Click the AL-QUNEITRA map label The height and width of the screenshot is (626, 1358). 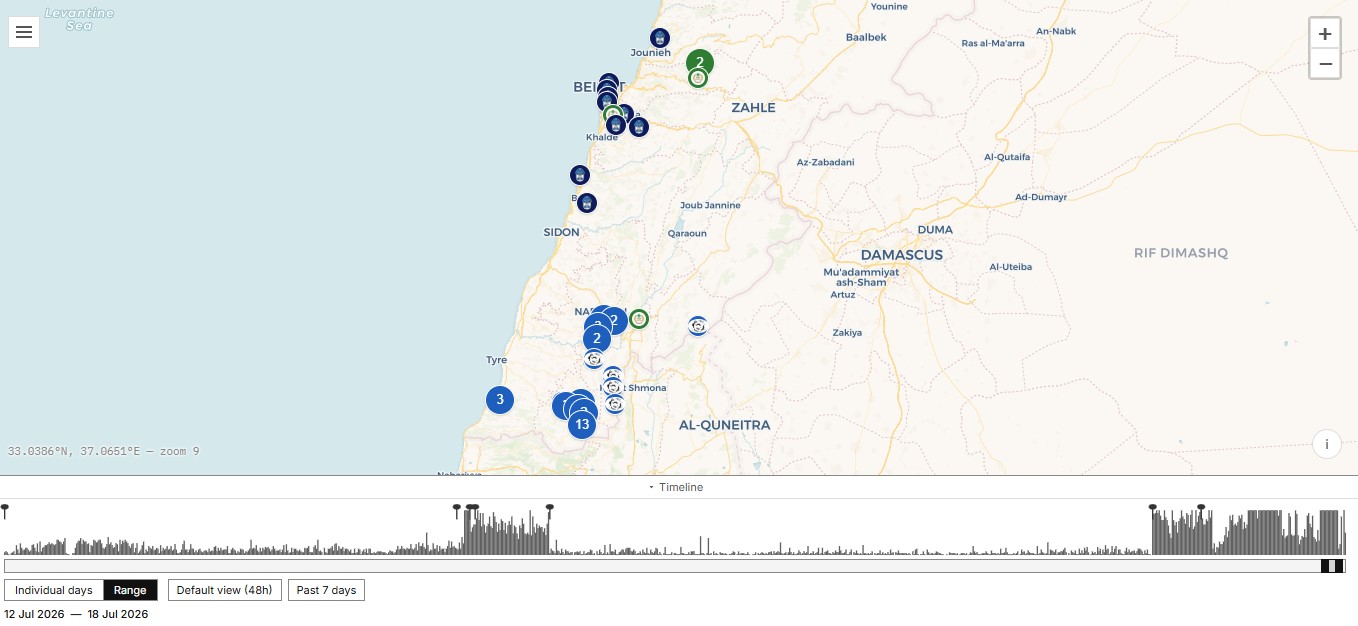[x=725, y=425]
